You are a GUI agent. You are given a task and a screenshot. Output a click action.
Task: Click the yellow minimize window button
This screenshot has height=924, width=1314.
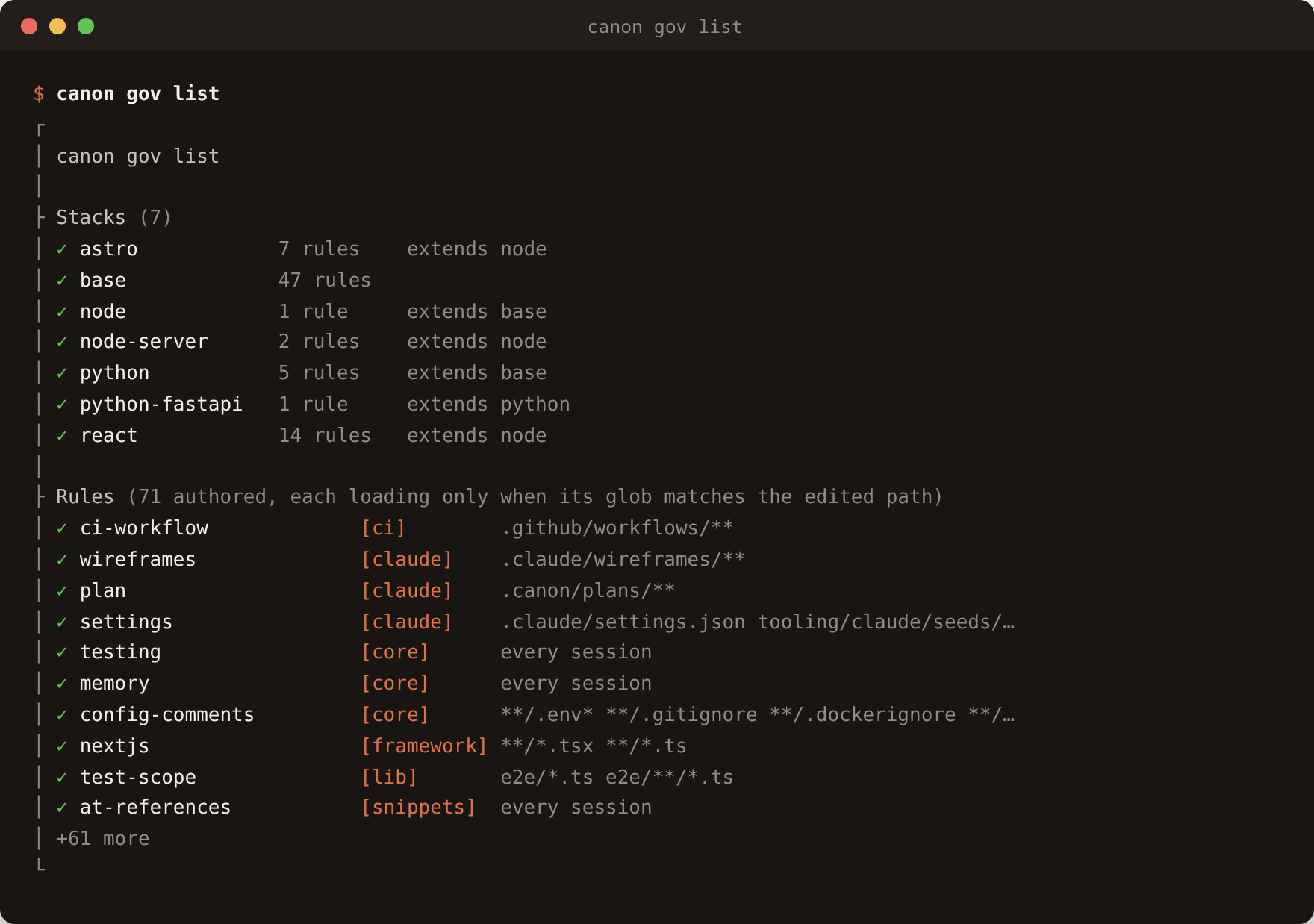[57, 26]
